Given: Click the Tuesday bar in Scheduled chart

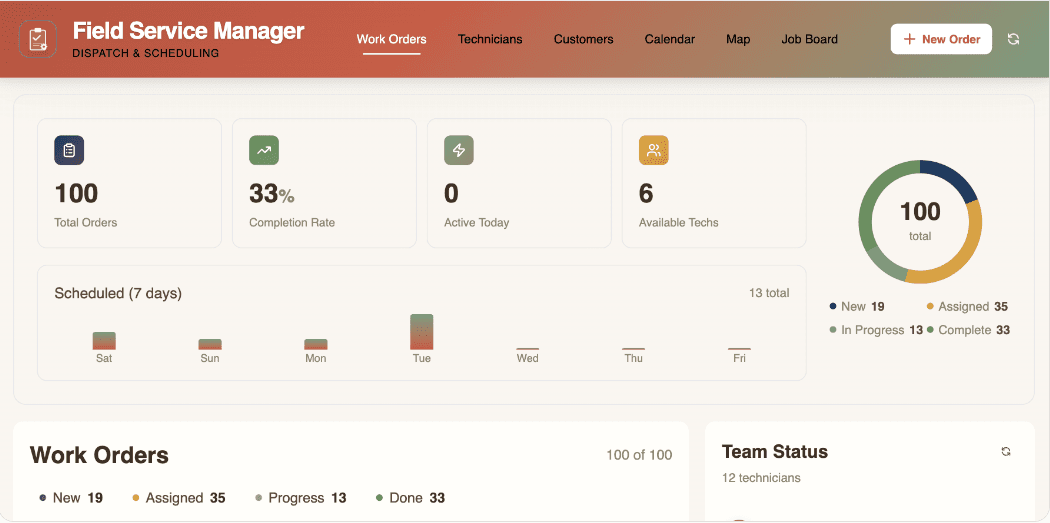Looking at the screenshot, I should (x=422, y=332).
